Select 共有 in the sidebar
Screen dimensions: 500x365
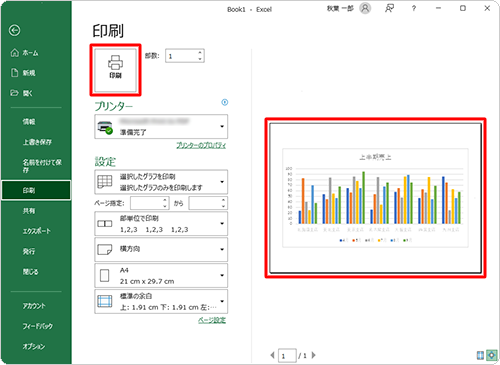(36, 211)
